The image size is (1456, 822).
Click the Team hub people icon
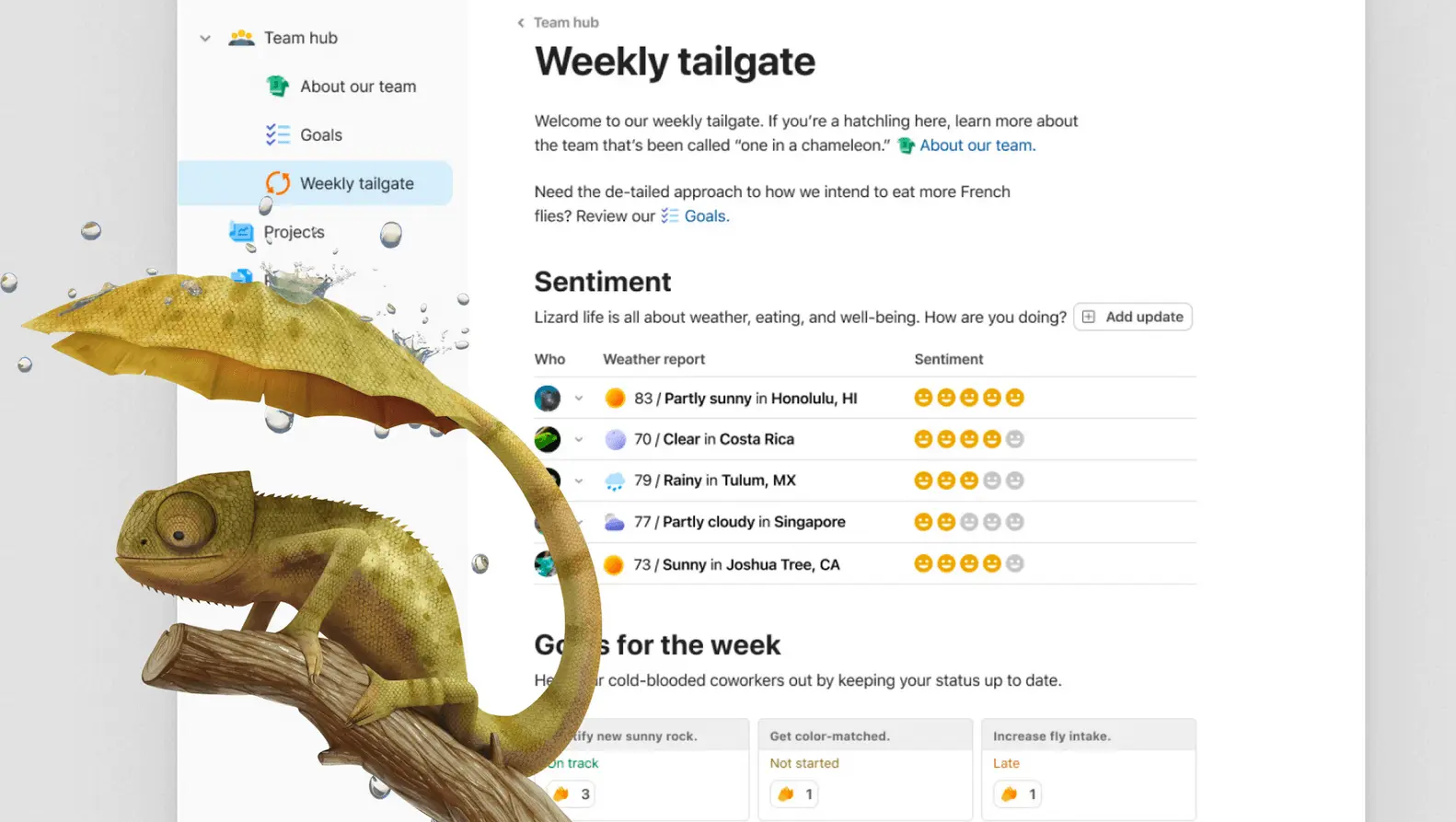[241, 38]
